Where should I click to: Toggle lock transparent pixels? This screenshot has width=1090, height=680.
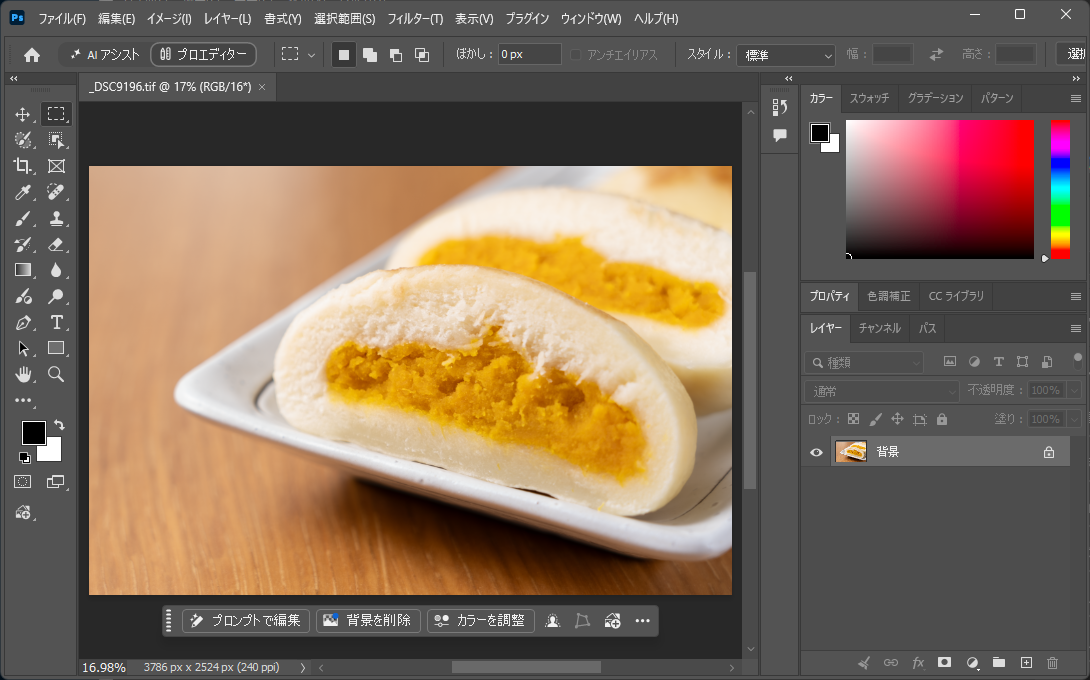[853, 419]
